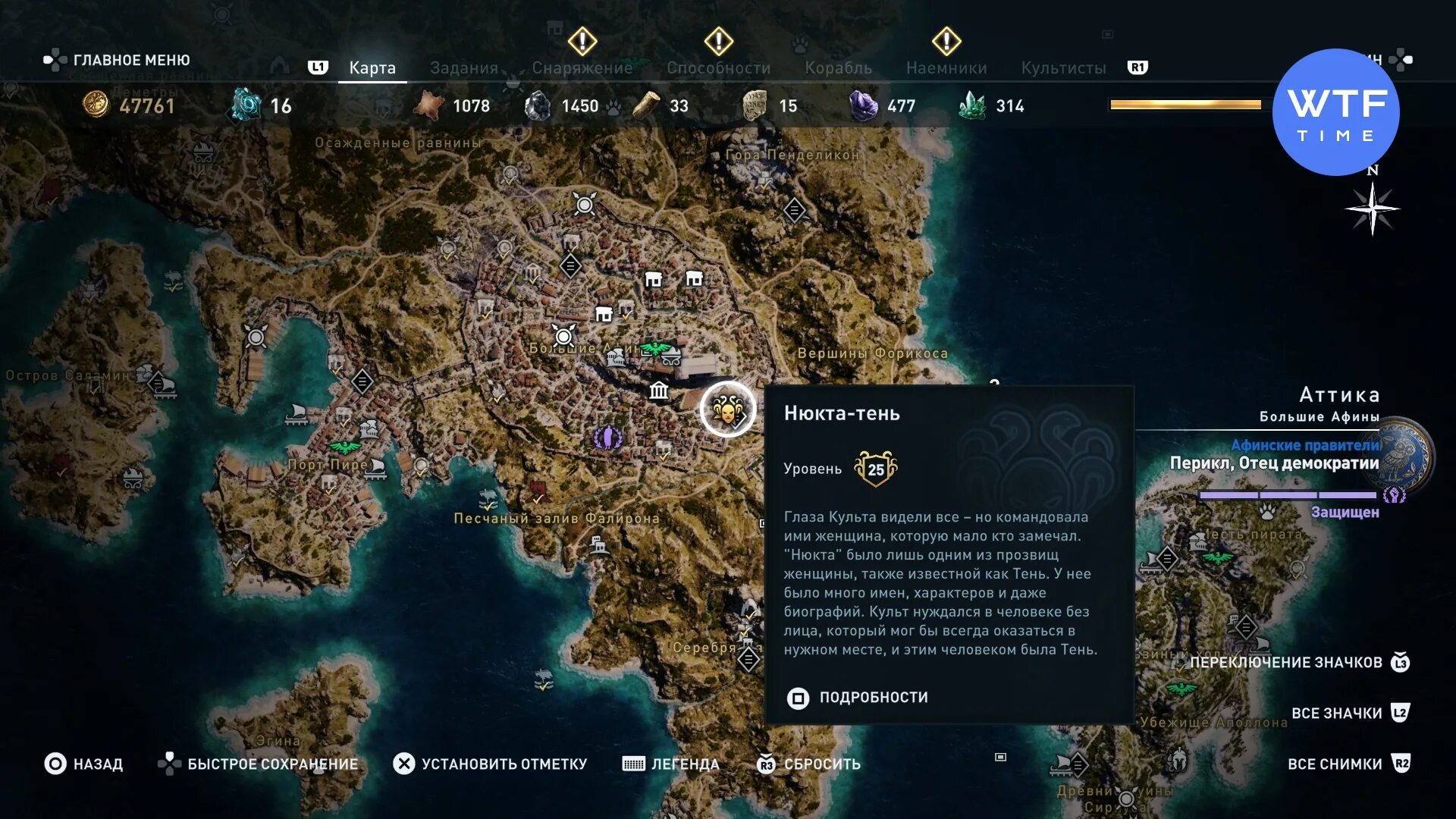Toggle ВСЕ ЗНАЧКИ icon filter
1456x819 pixels.
[1350, 713]
